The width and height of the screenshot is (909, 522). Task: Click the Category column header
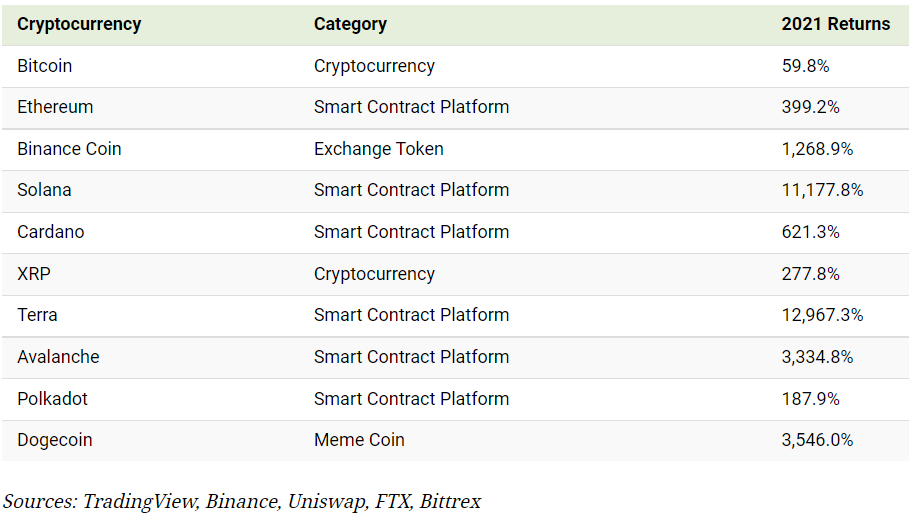(350, 24)
